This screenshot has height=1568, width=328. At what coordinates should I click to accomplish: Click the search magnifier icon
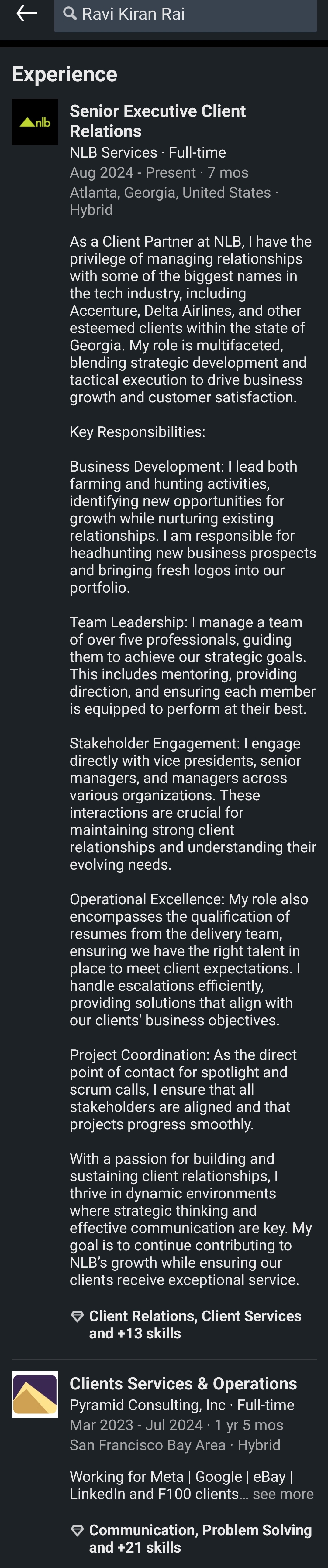(x=70, y=13)
